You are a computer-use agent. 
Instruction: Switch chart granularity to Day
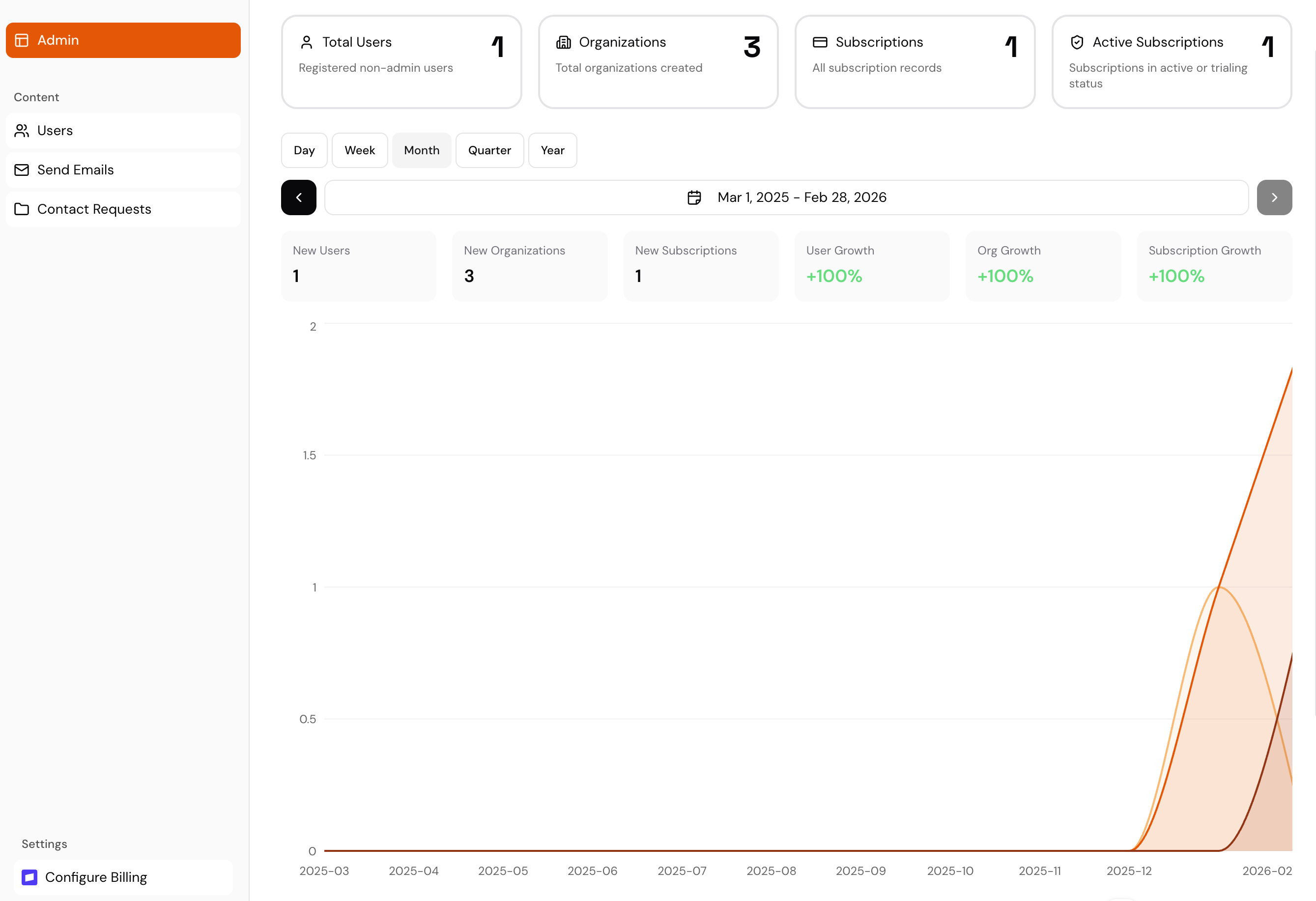click(x=304, y=150)
